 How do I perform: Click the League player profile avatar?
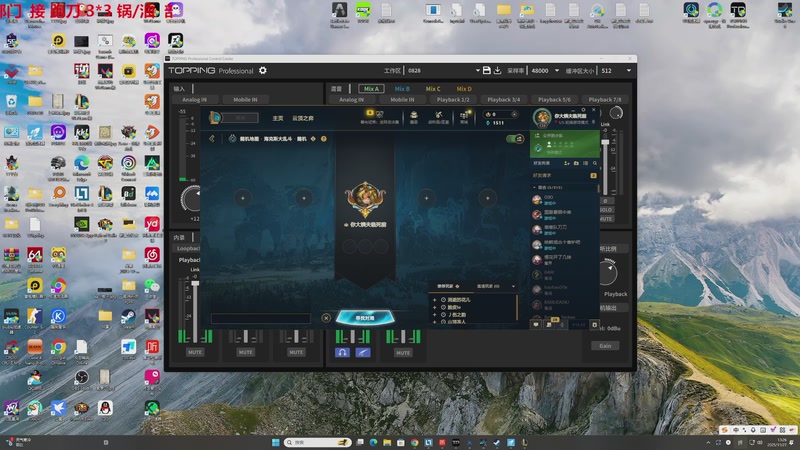[x=542, y=117]
